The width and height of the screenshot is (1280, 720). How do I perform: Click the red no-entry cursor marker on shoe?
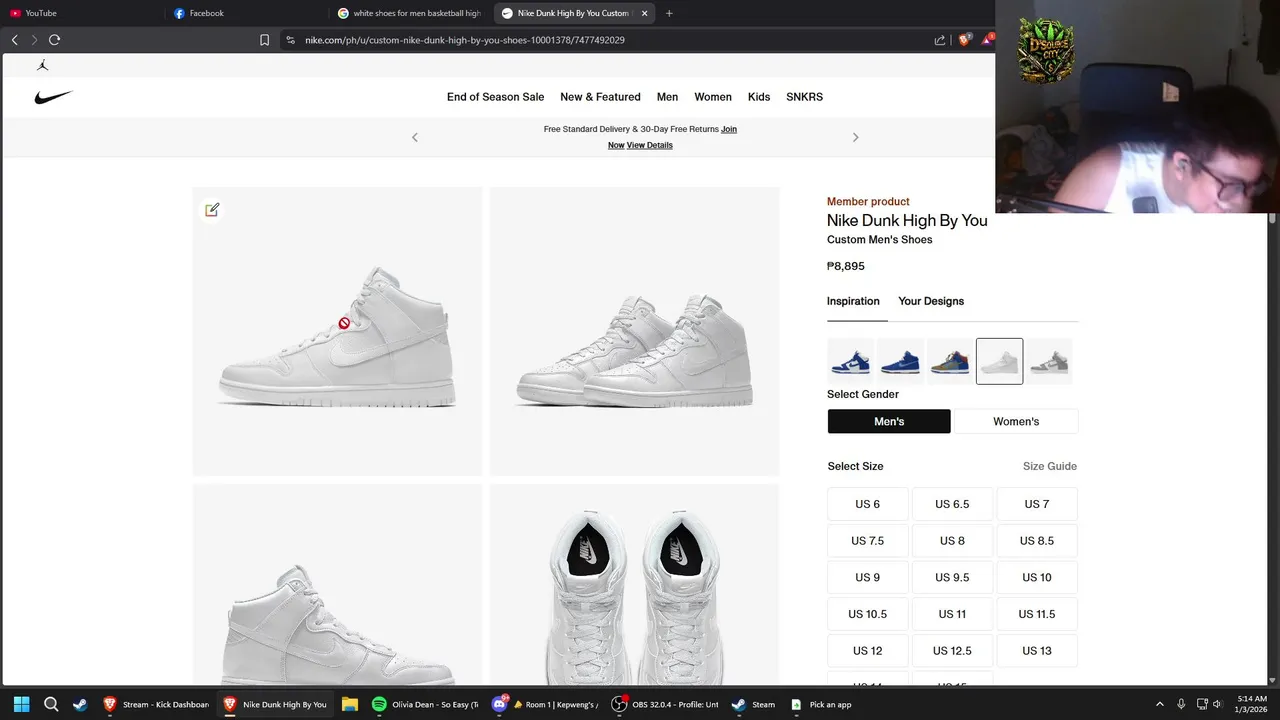(x=344, y=323)
